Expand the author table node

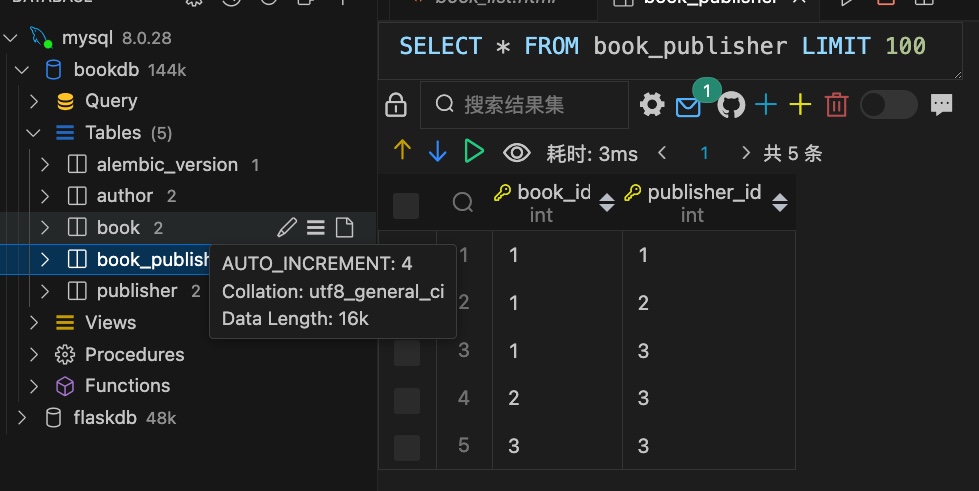45,196
